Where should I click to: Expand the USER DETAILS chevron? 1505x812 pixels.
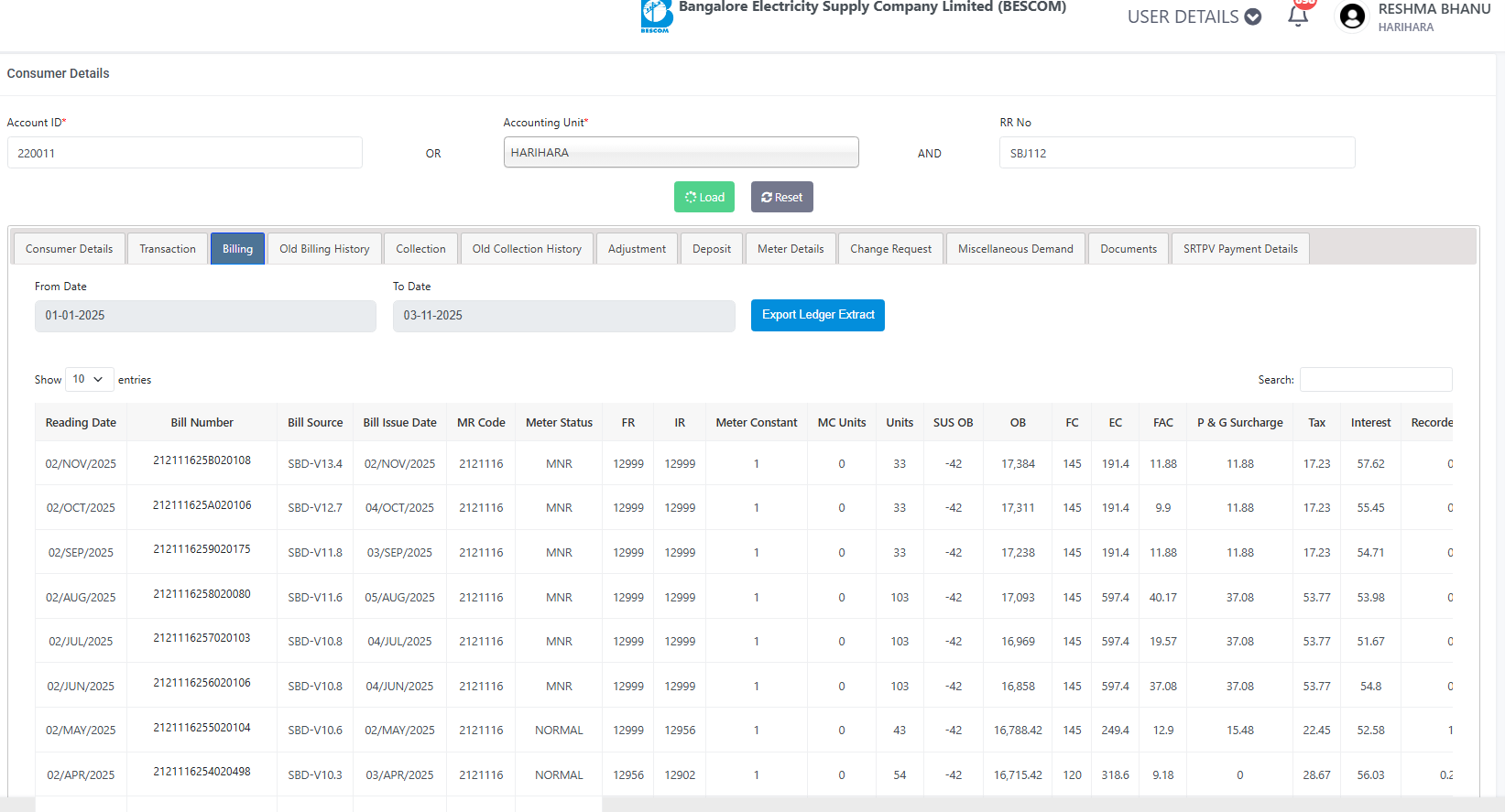[x=1253, y=16]
